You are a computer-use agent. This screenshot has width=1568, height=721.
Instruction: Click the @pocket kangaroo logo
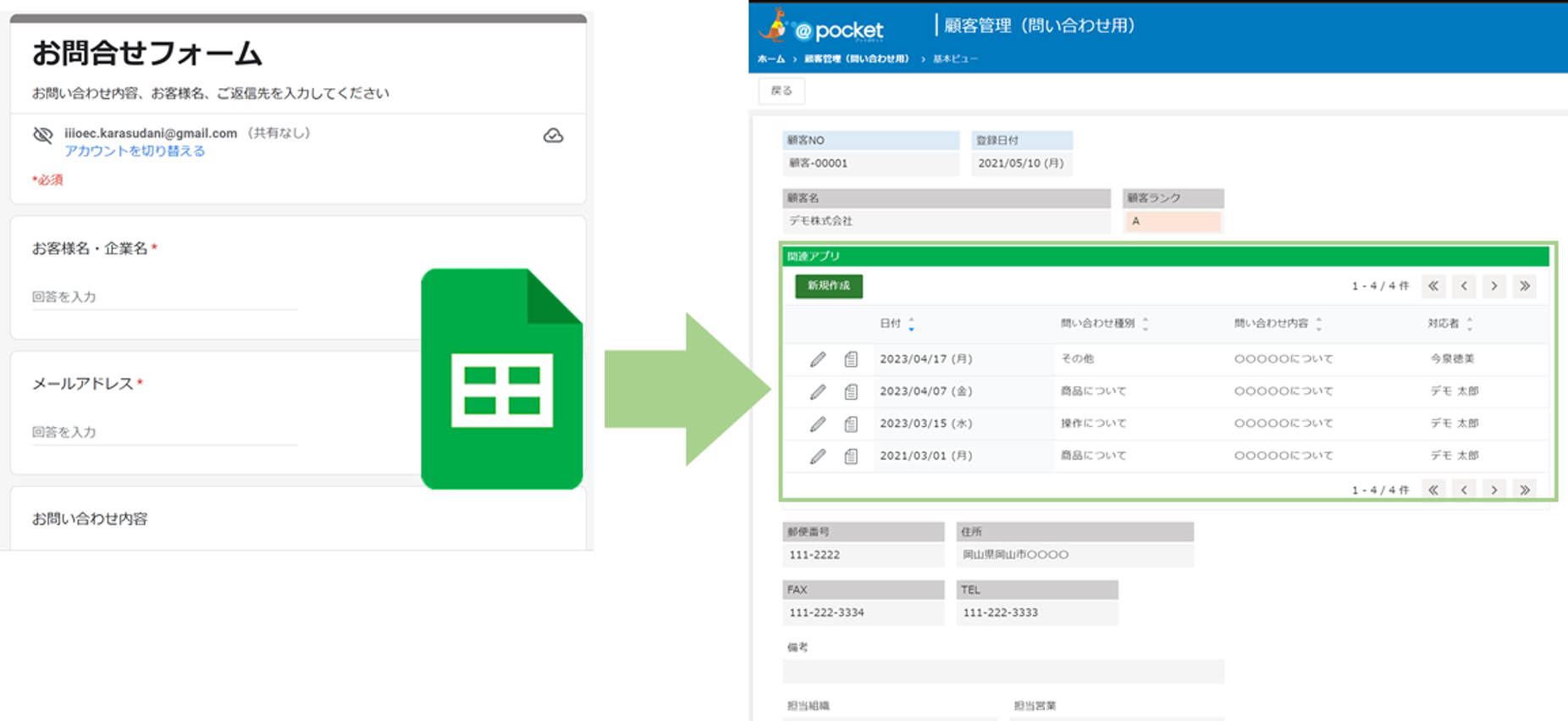[x=820, y=26]
